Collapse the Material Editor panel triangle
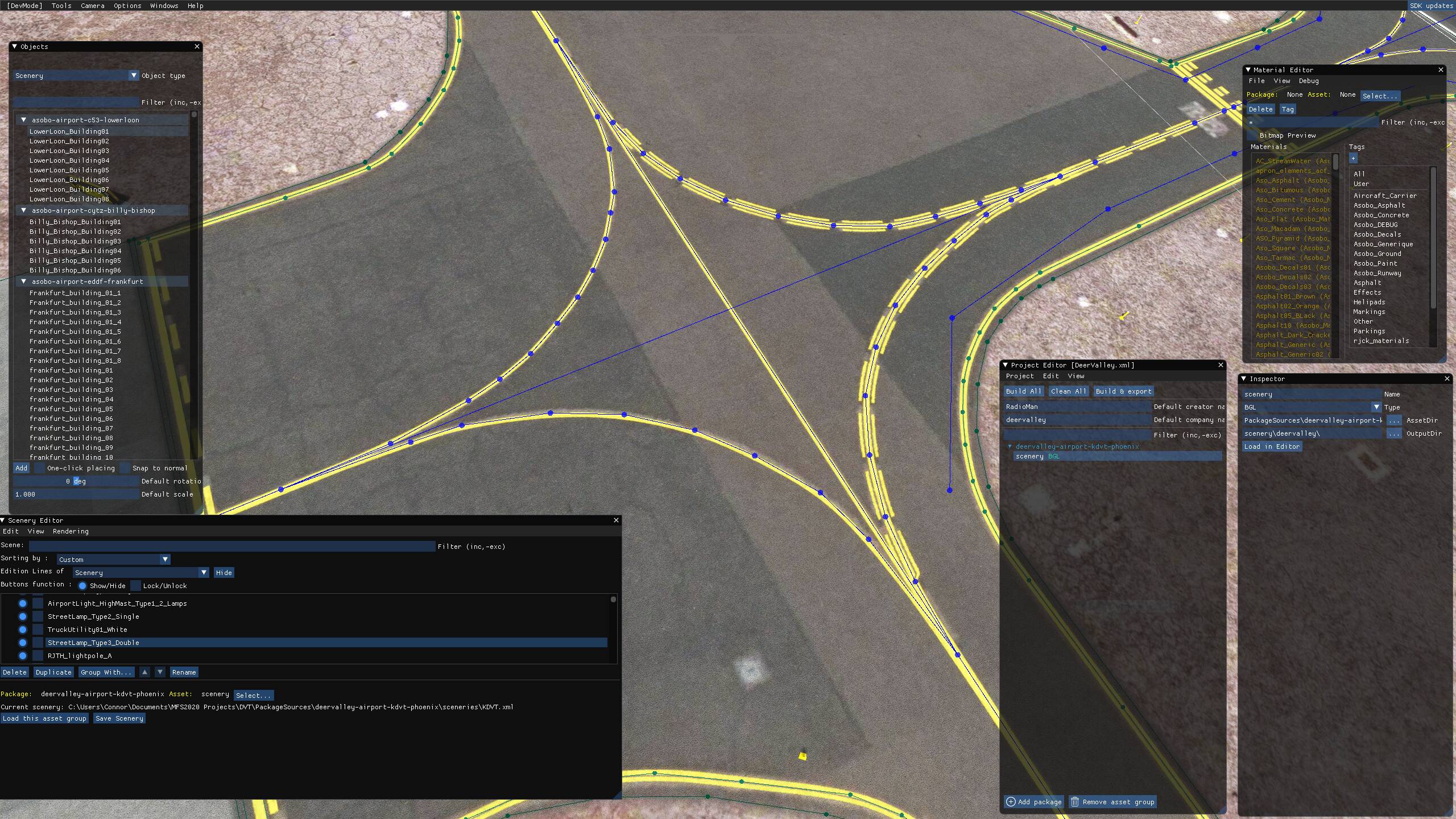This screenshot has width=1456, height=819. [1248, 70]
